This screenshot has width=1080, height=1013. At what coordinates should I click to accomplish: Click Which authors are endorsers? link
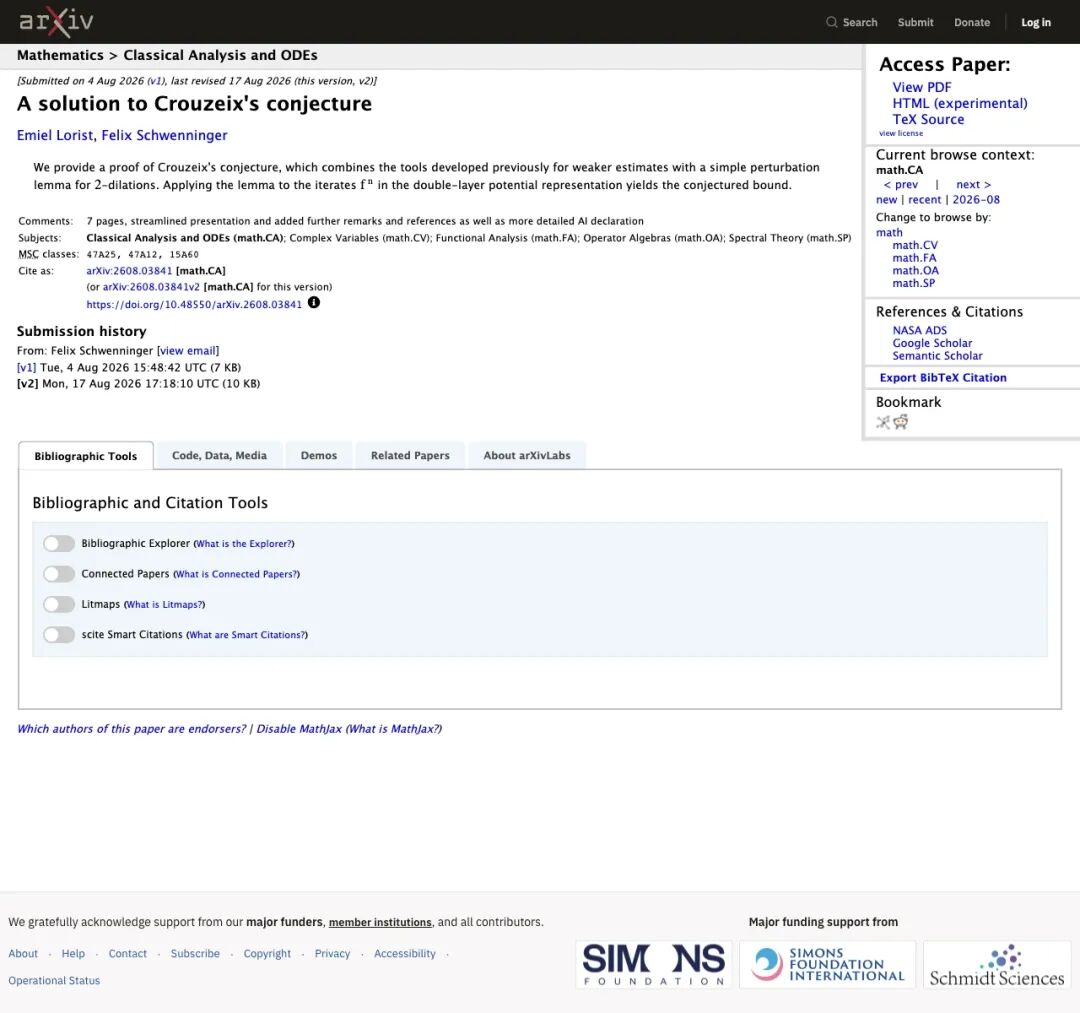tap(132, 729)
